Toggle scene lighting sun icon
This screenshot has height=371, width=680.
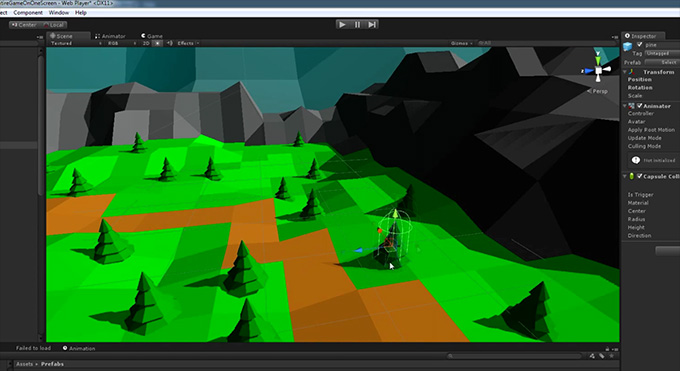(158, 43)
